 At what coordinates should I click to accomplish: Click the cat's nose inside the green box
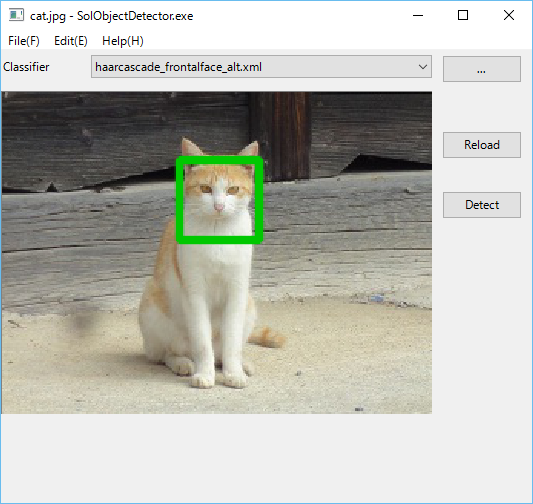pyautogui.click(x=219, y=207)
